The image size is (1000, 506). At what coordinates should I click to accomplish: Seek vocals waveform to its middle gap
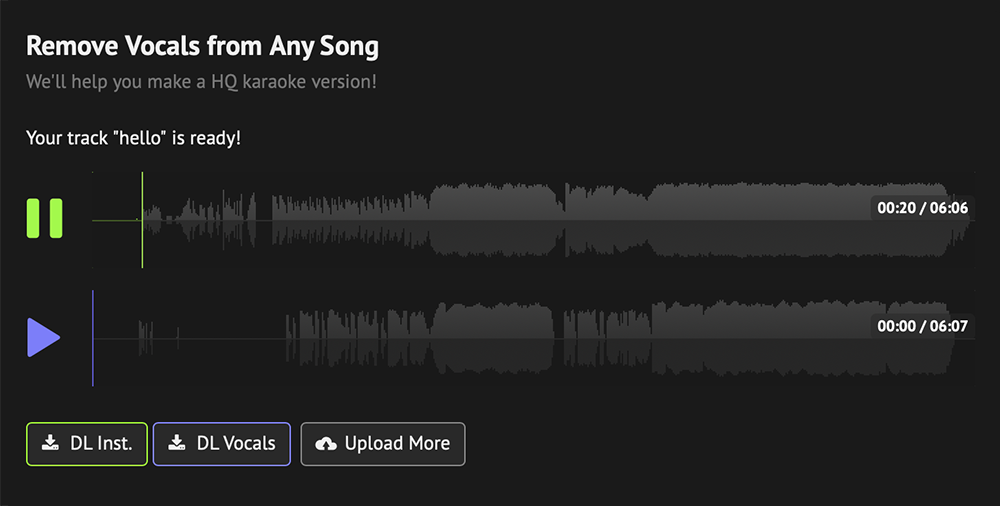559,337
